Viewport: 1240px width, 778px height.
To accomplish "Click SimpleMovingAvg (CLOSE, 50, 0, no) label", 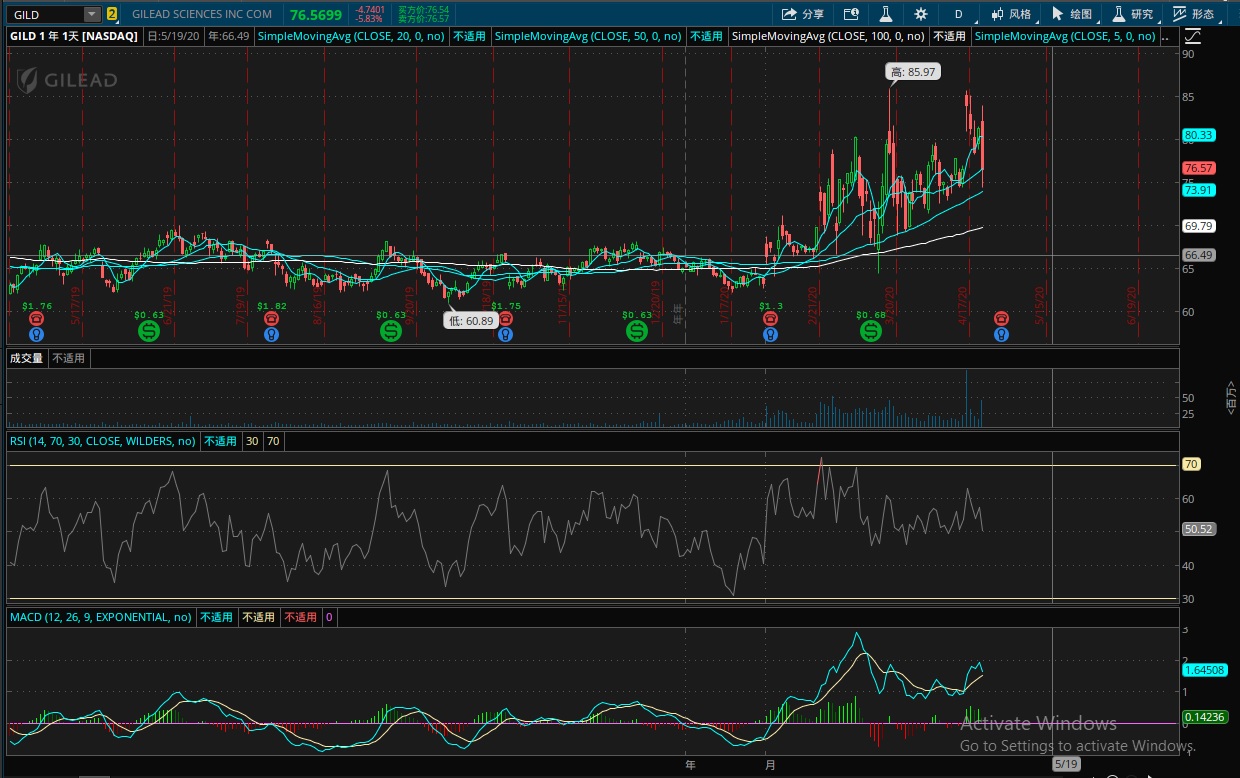I will point(589,36).
